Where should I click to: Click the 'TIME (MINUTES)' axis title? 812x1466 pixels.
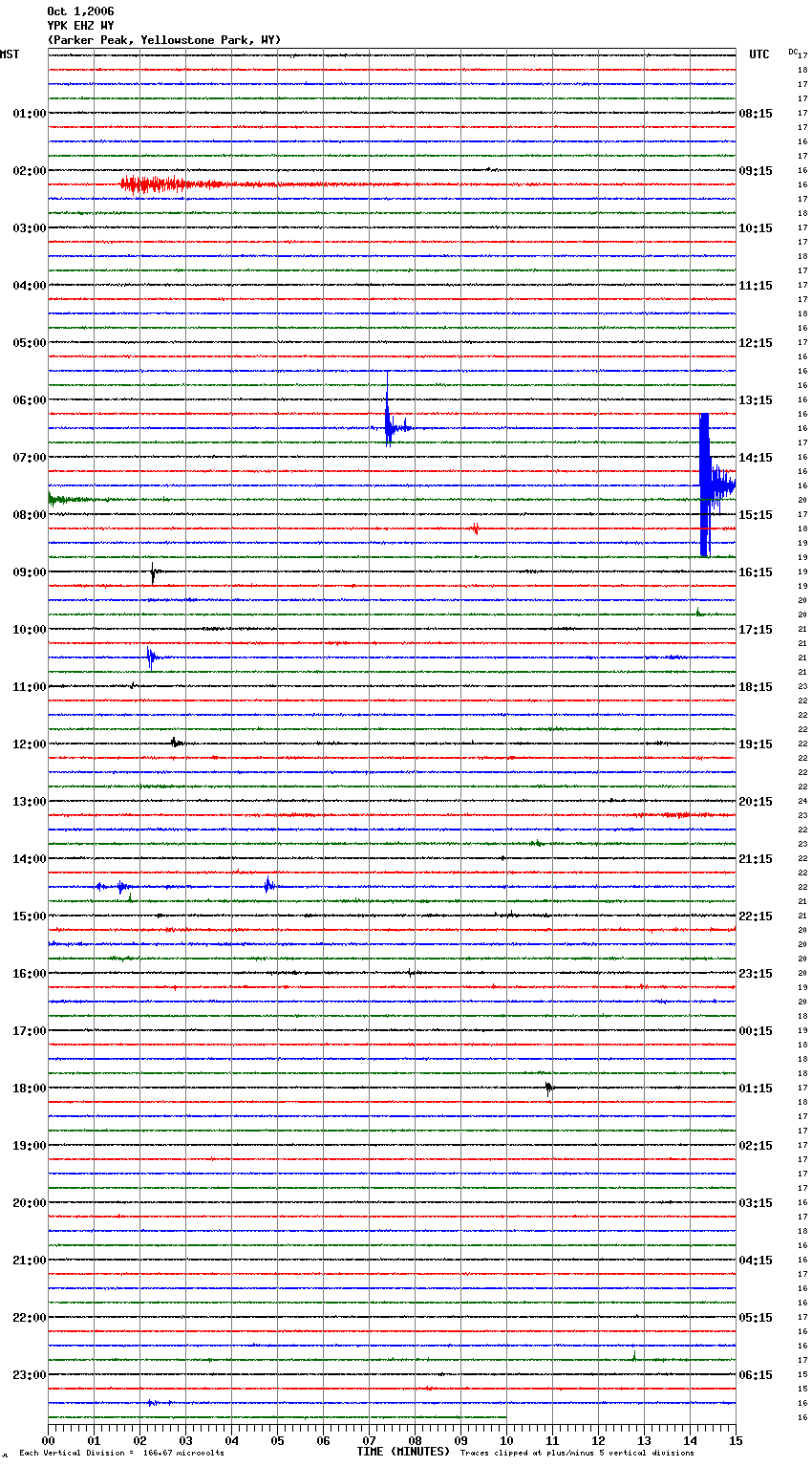(x=403, y=1452)
